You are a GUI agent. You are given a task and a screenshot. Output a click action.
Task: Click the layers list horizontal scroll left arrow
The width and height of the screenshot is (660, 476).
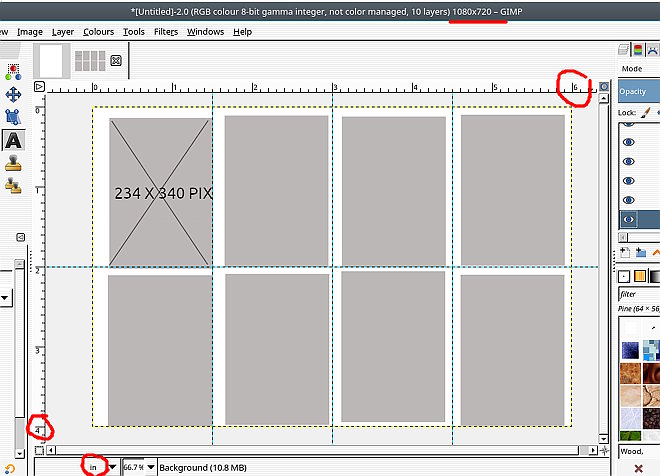click(x=623, y=237)
